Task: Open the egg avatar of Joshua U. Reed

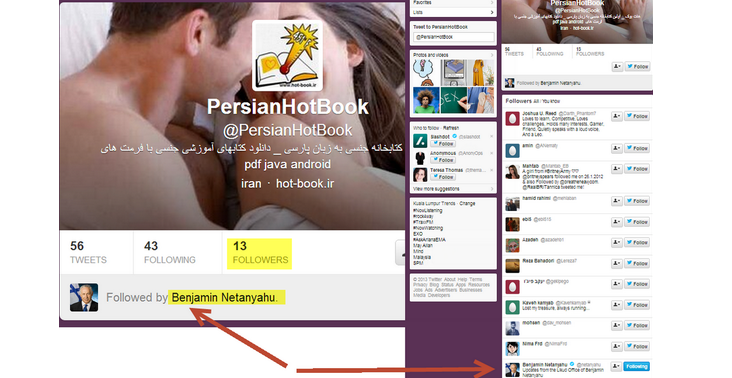Action: [x=512, y=119]
